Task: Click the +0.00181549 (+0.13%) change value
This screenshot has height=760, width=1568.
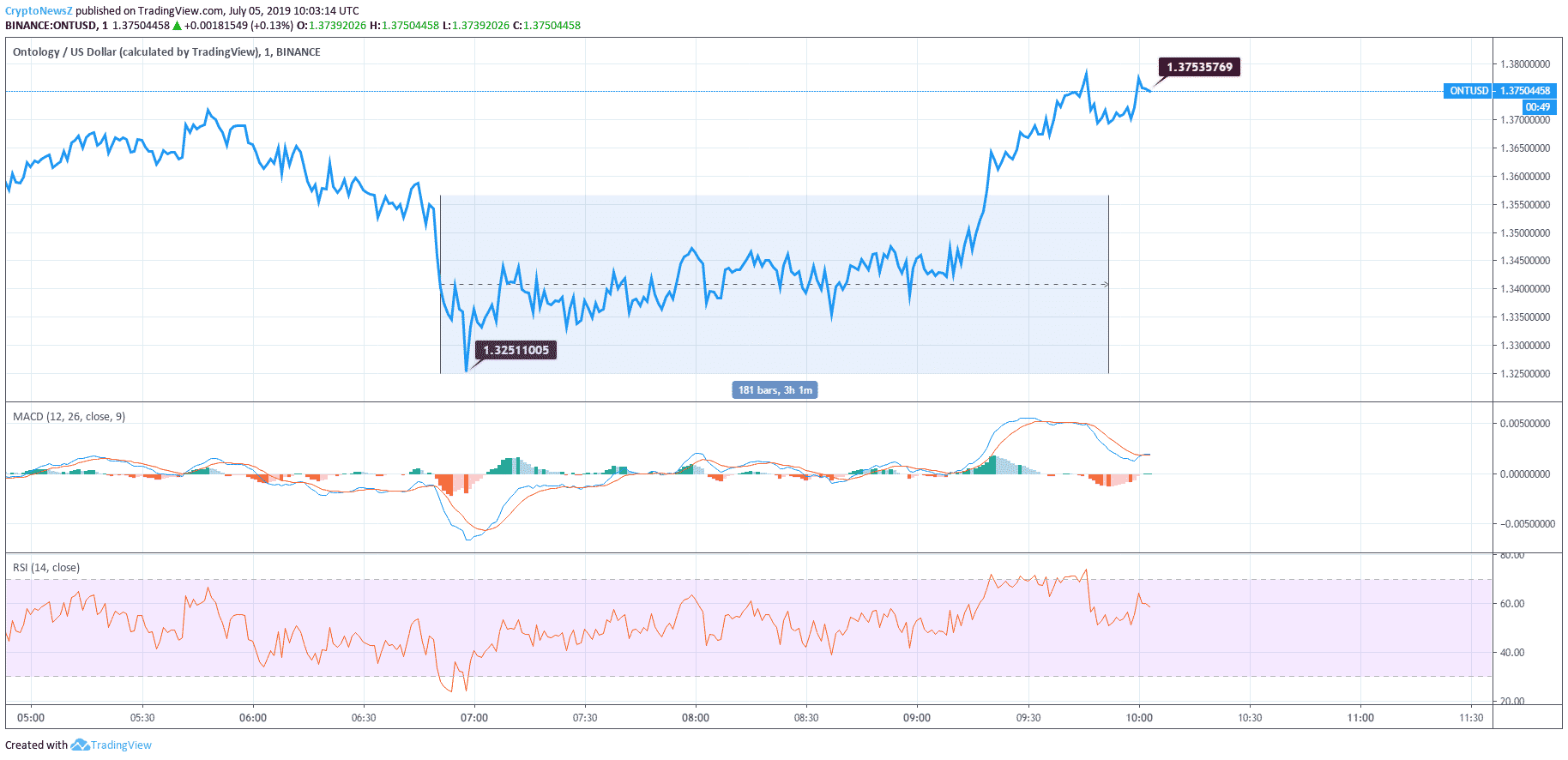Action: tap(238, 26)
